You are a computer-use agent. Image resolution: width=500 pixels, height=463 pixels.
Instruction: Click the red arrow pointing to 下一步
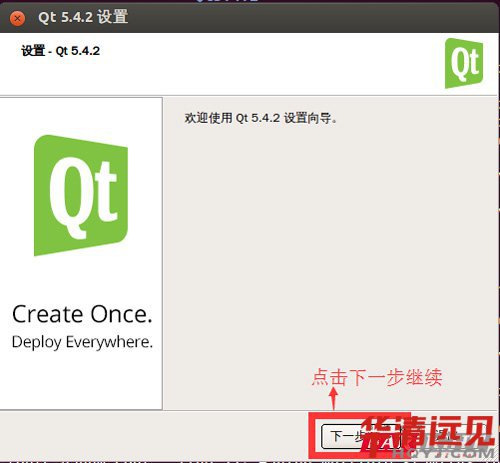333,399
